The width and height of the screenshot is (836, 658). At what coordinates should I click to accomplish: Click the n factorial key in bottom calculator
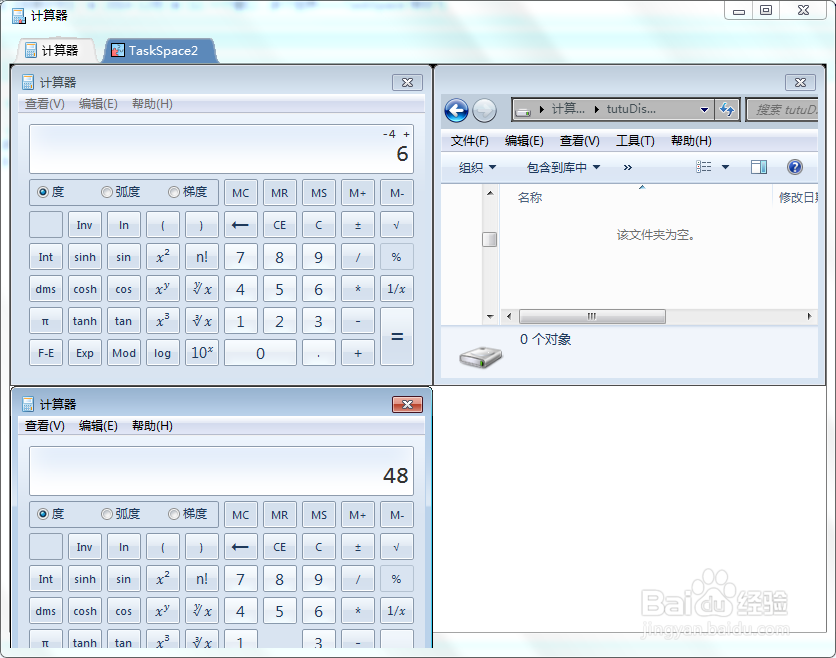pyautogui.click(x=202, y=579)
